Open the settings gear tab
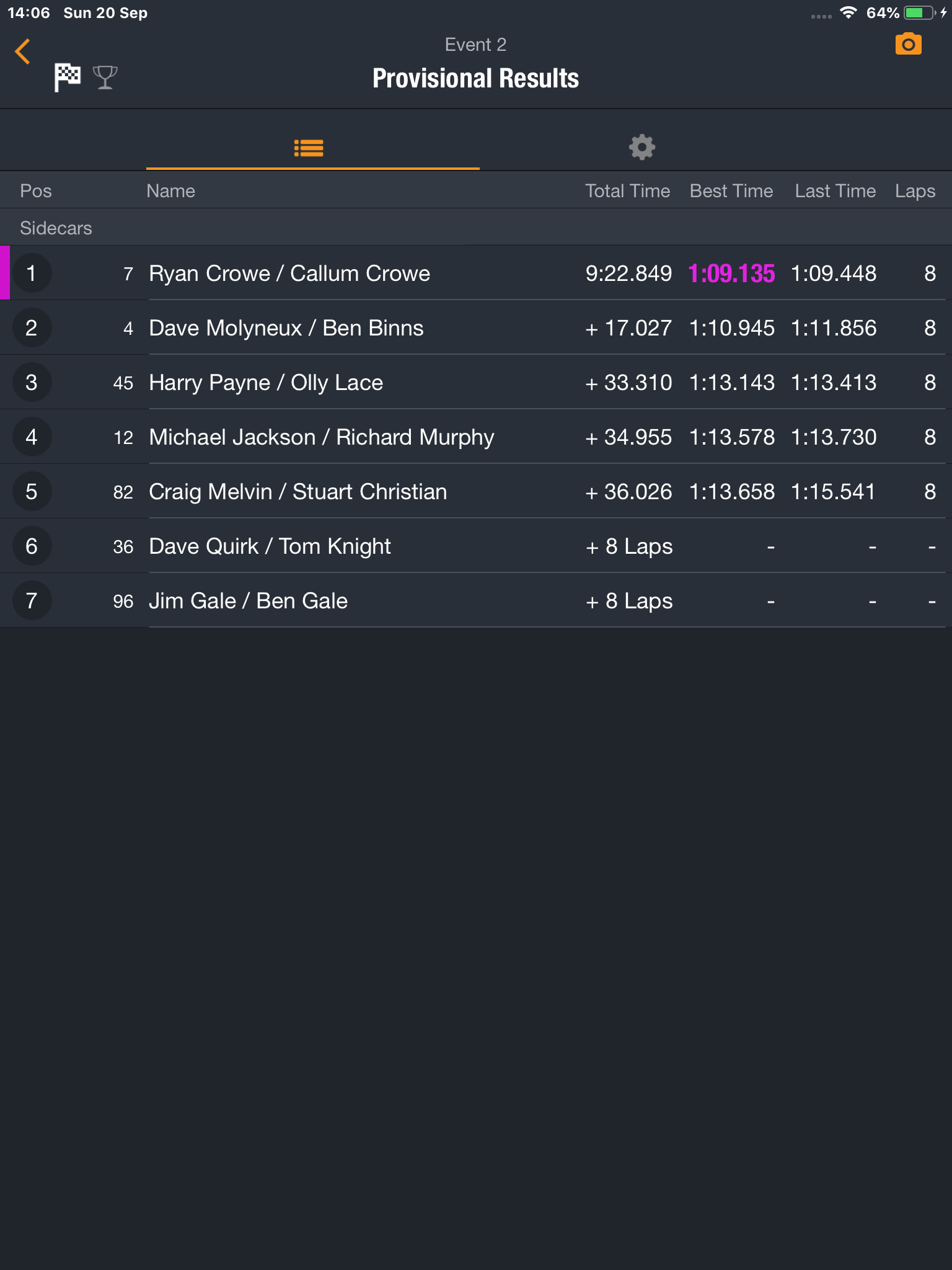952x1270 pixels. pos(641,148)
